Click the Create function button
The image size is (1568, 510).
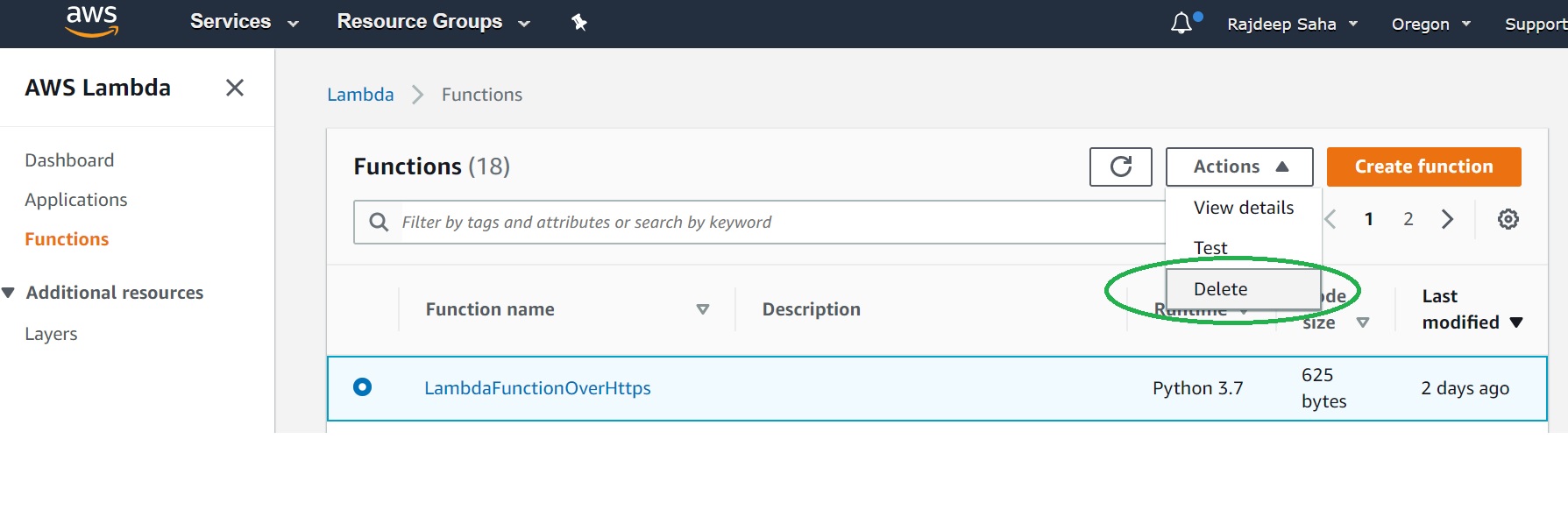1423,166
